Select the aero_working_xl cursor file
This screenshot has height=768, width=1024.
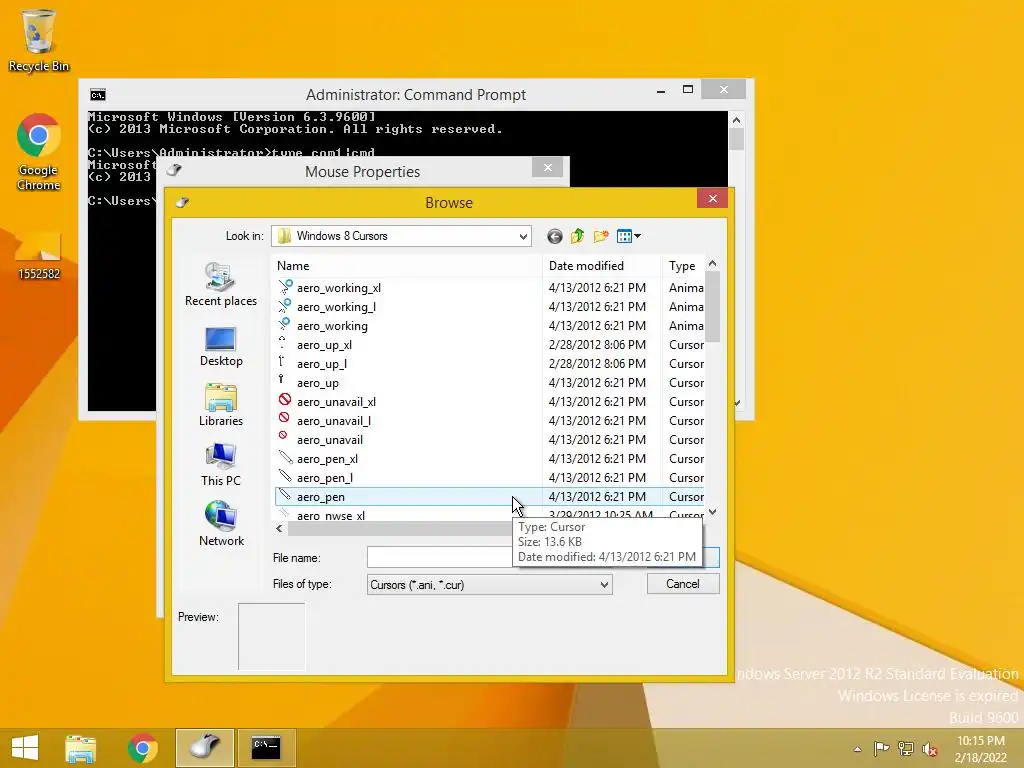click(339, 288)
